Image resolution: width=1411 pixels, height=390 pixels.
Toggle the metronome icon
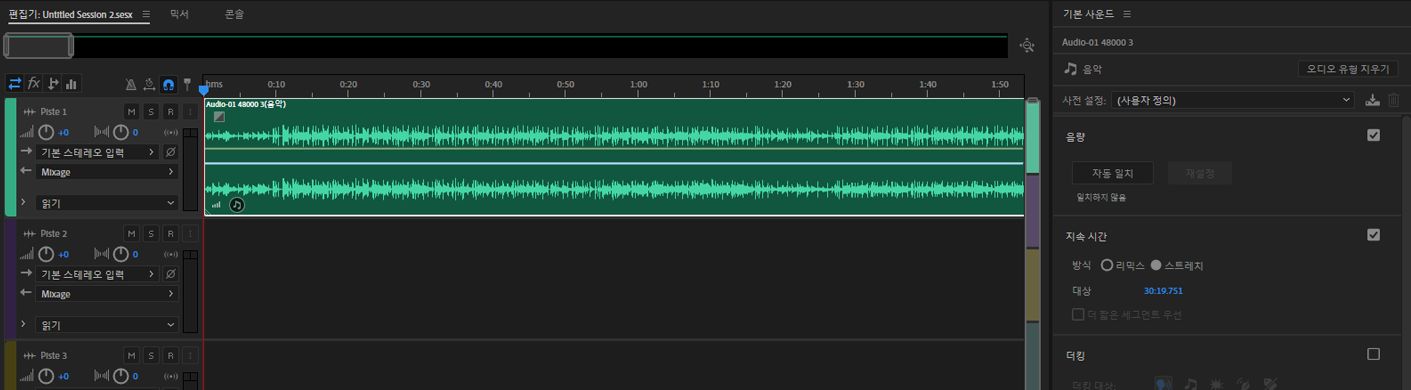pos(131,85)
